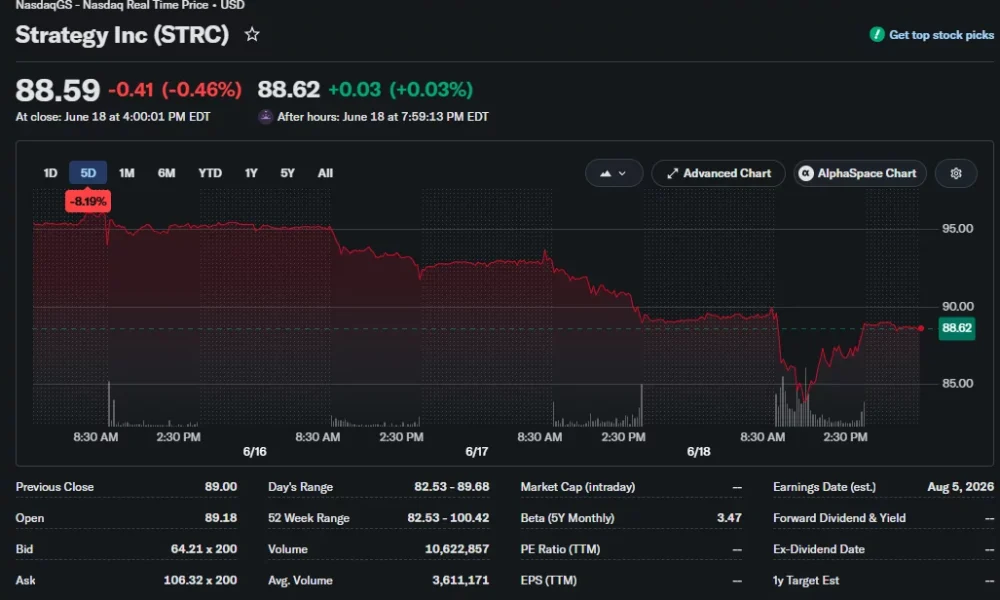This screenshot has height=600, width=1000.
Task: Show the YTD chart range
Action: (x=210, y=173)
